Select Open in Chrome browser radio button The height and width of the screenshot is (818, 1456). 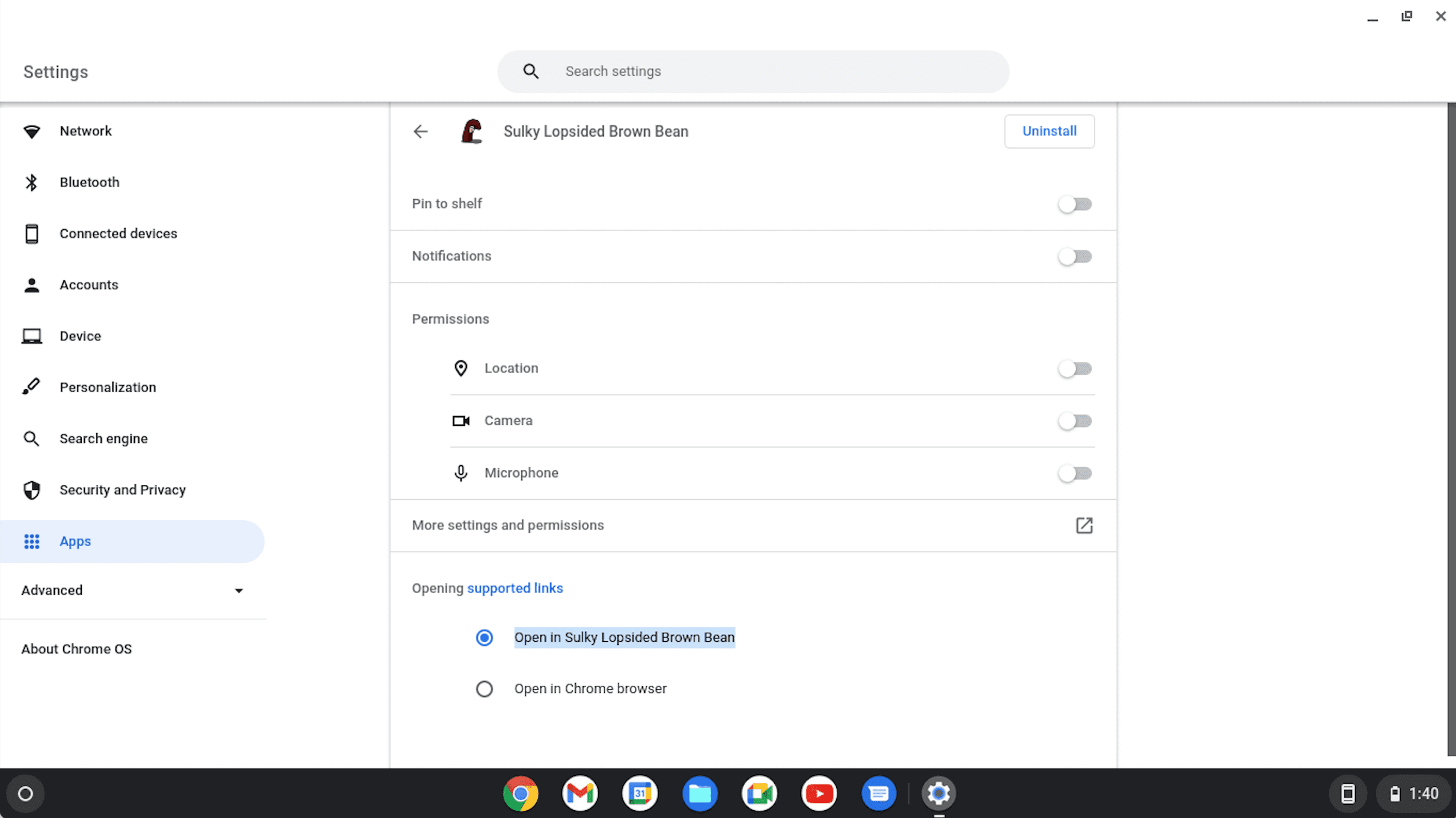coord(484,688)
